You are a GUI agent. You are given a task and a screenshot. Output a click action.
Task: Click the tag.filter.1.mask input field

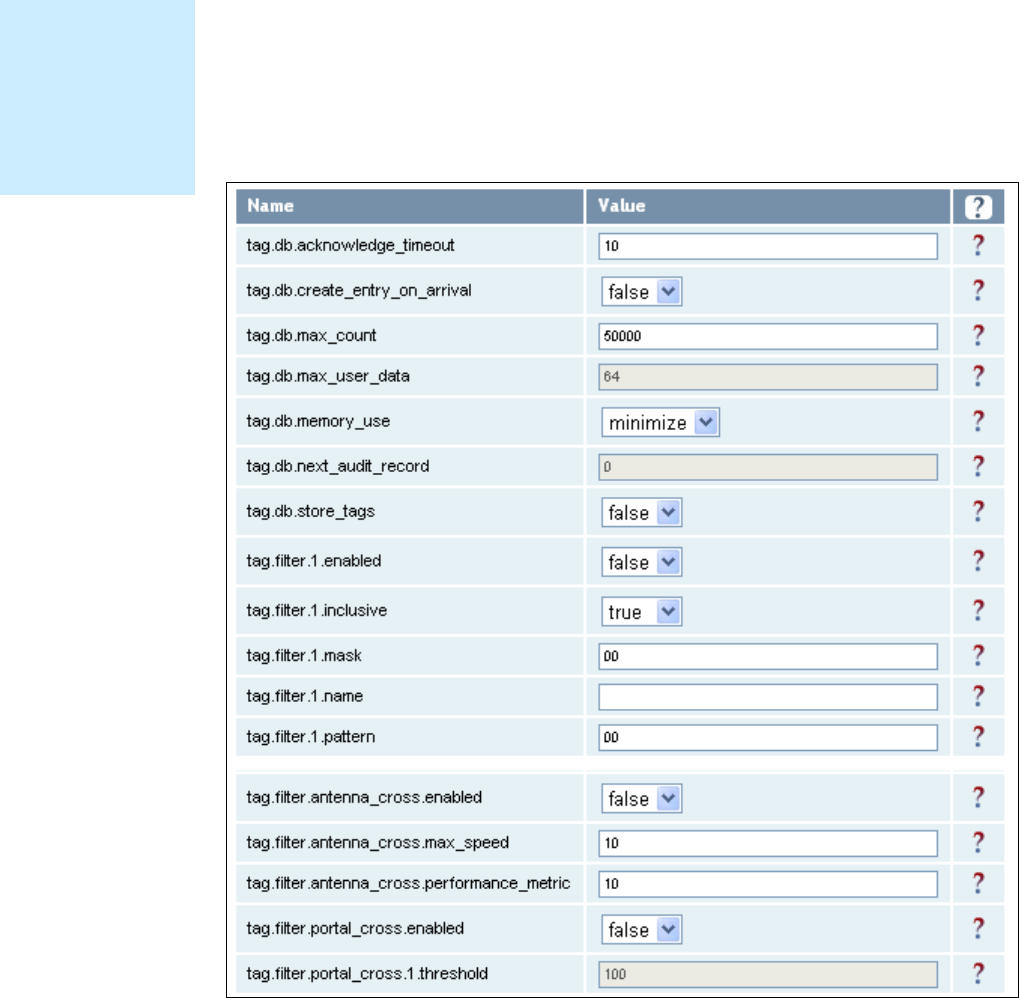click(x=767, y=656)
